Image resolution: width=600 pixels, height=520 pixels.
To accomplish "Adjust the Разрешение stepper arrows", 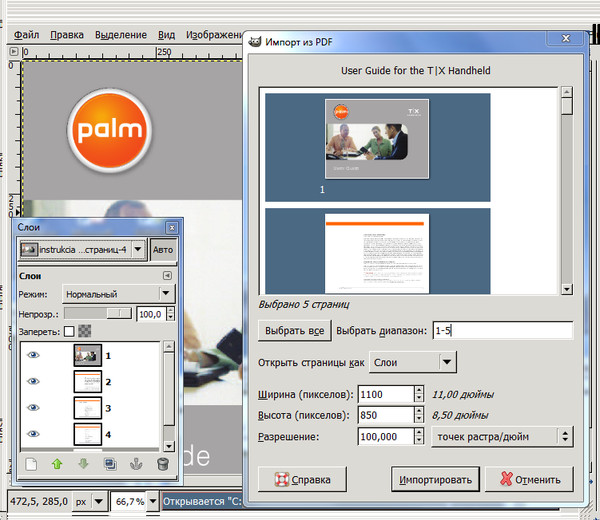I will pyautogui.click(x=419, y=436).
